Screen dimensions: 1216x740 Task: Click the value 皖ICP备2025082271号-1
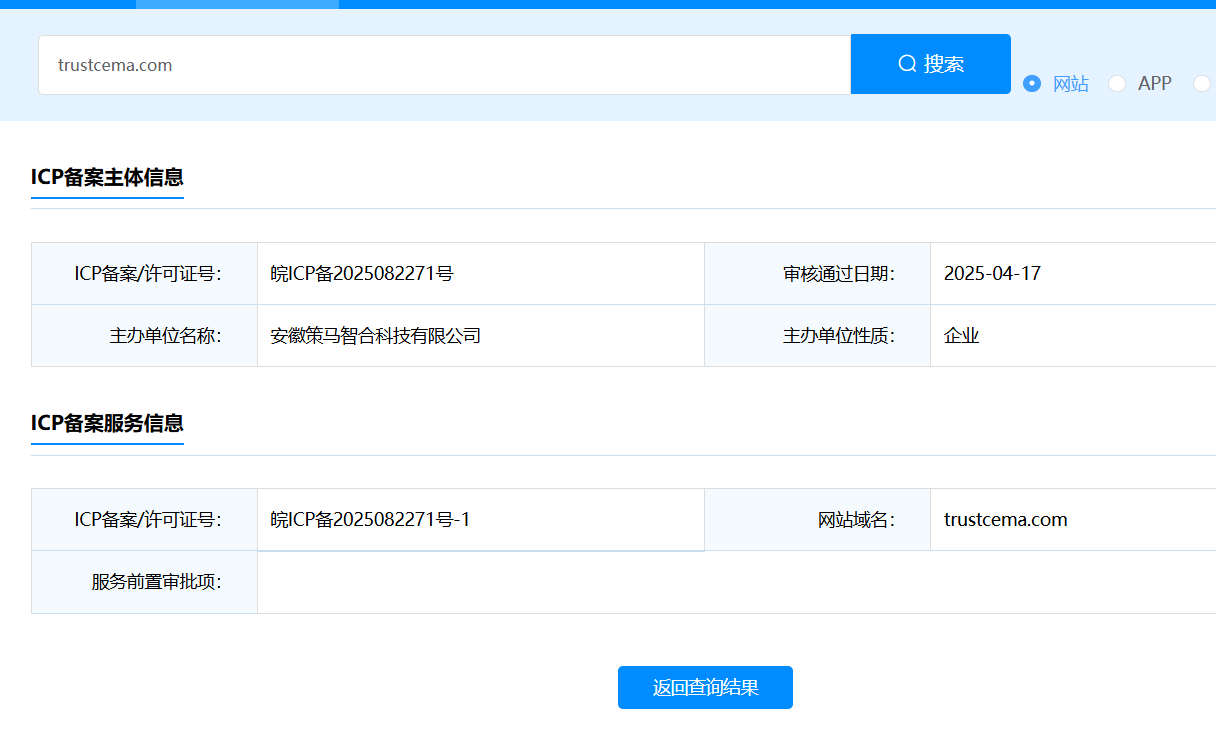tap(370, 519)
